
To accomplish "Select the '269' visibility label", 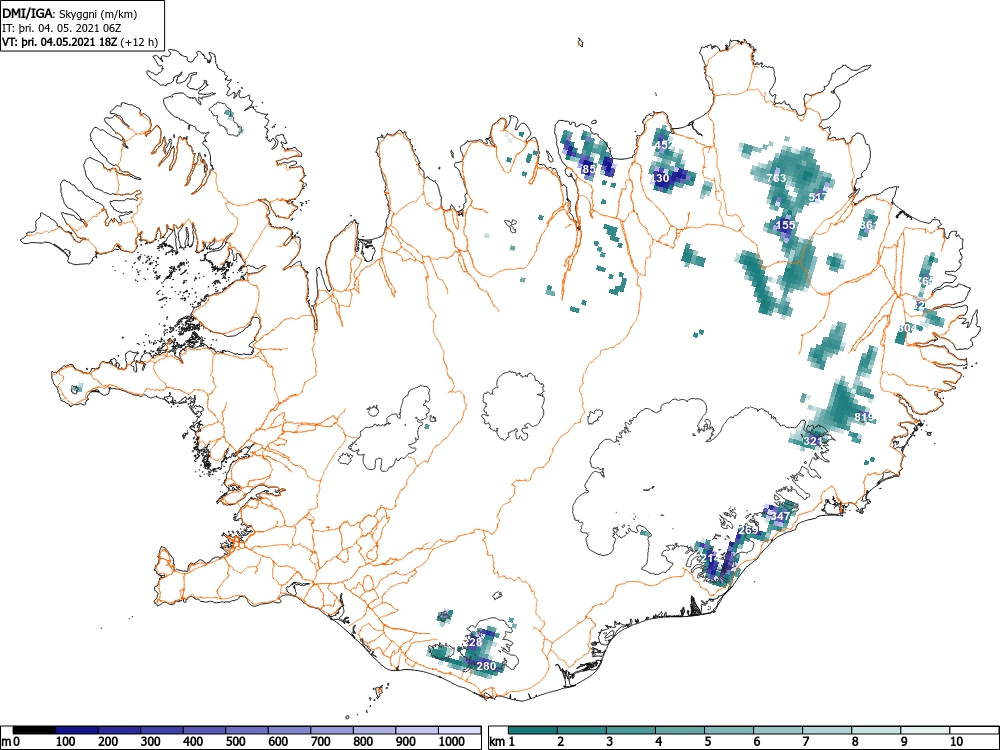I will point(748,530).
